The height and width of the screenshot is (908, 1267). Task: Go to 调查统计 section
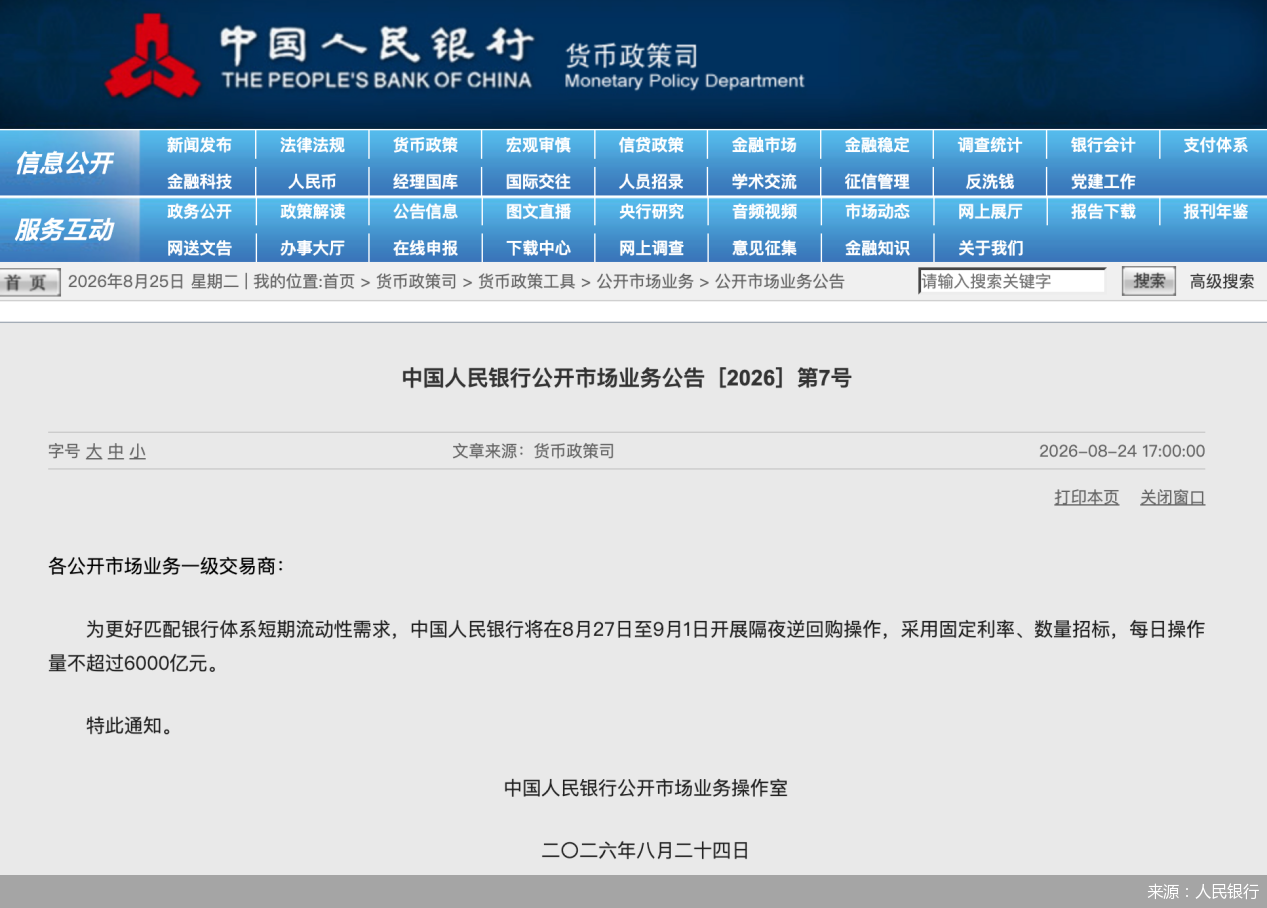click(x=990, y=145)
